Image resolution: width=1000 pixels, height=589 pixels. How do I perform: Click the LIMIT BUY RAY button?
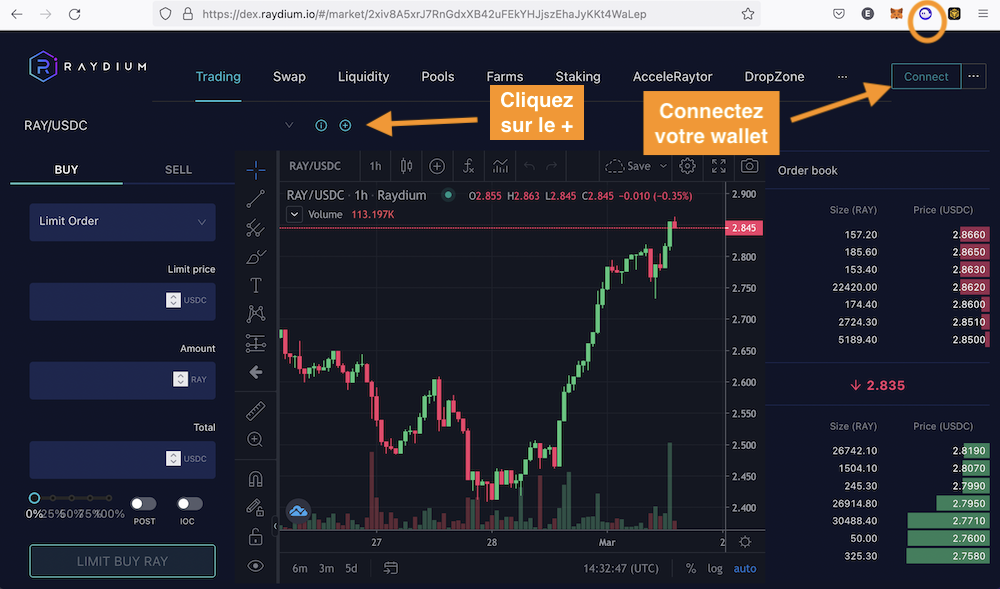point(122,561)
